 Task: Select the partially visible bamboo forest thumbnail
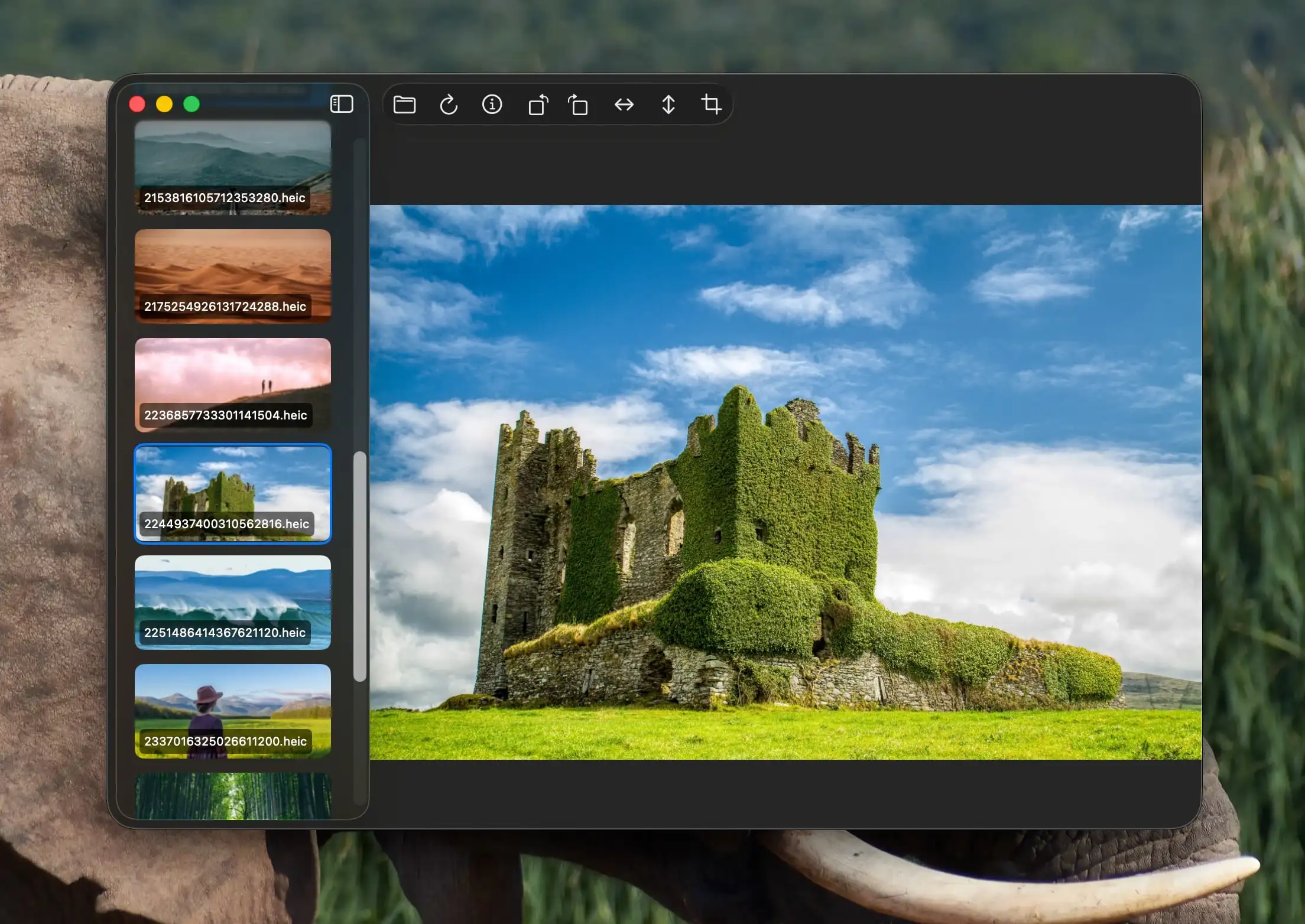pyautogui.click(x=232, y=795)
